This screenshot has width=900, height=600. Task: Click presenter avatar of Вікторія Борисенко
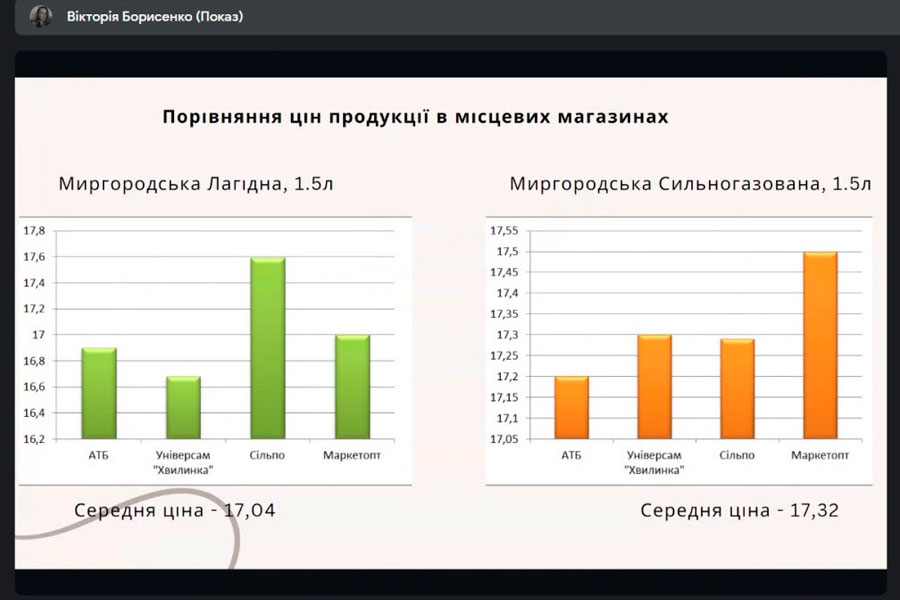[x=41, y=16]
